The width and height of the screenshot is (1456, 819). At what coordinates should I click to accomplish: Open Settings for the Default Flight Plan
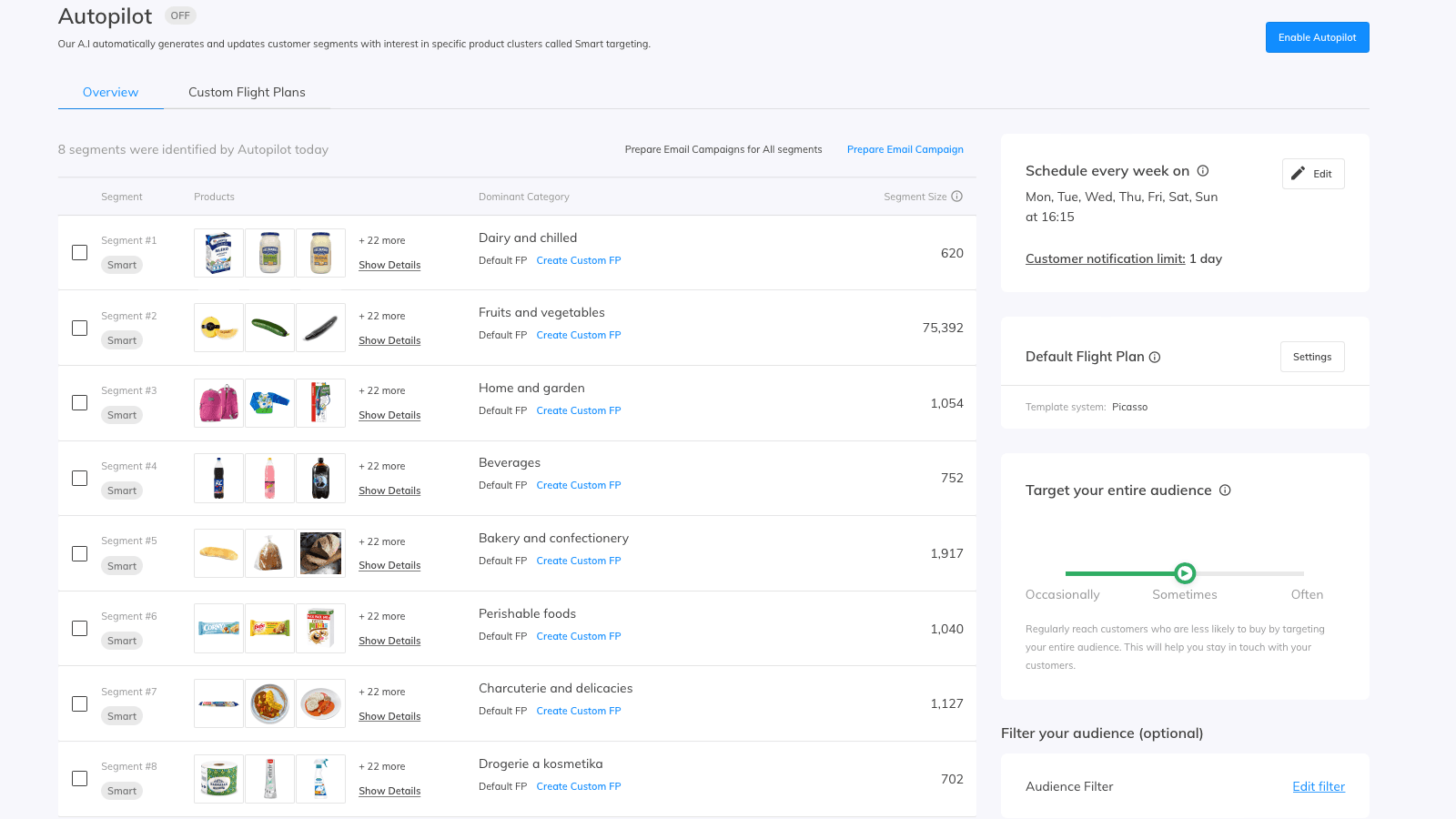[x=1312, y=357]
